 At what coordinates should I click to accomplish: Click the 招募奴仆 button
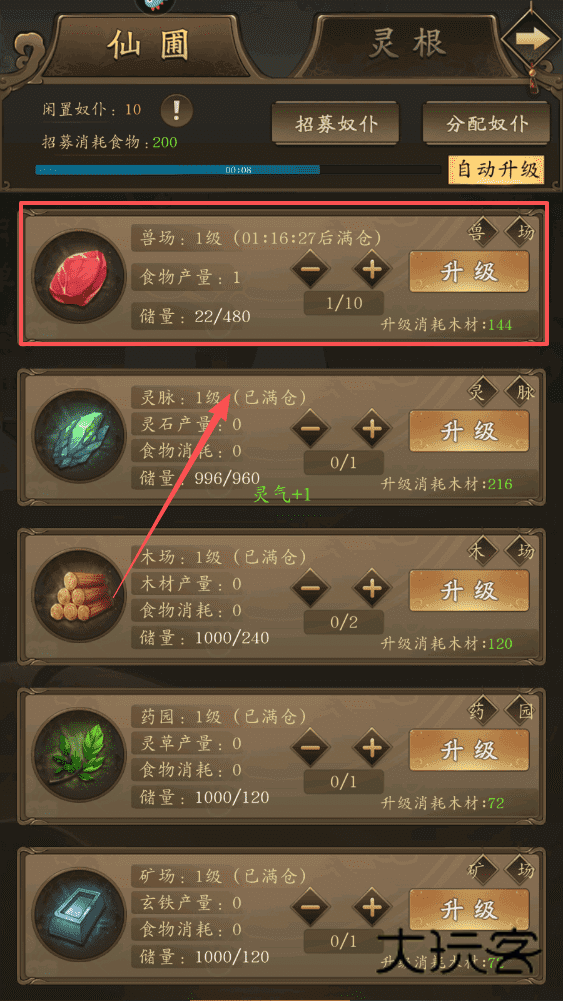tap(335, 123)
